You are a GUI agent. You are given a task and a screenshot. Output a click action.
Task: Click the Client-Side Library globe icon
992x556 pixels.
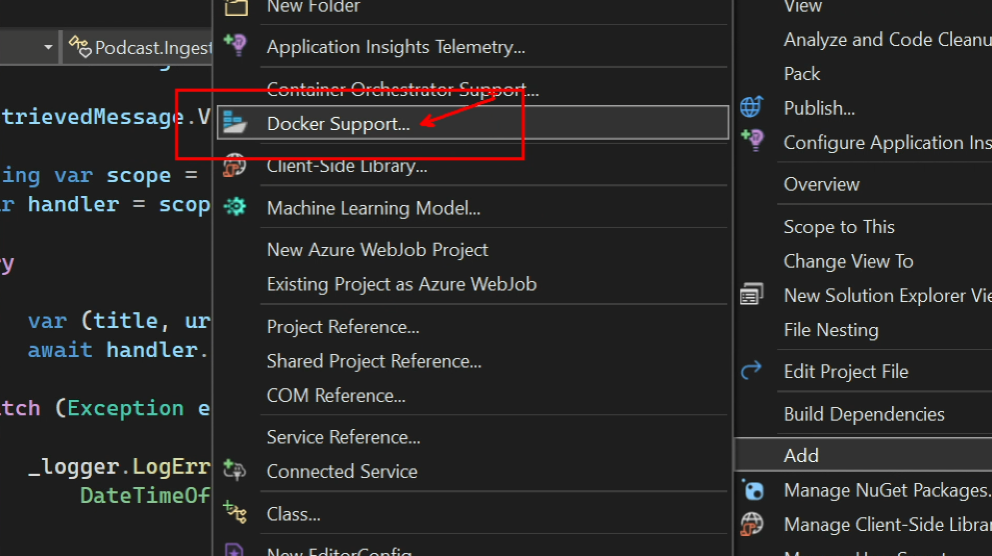[235, 165]
